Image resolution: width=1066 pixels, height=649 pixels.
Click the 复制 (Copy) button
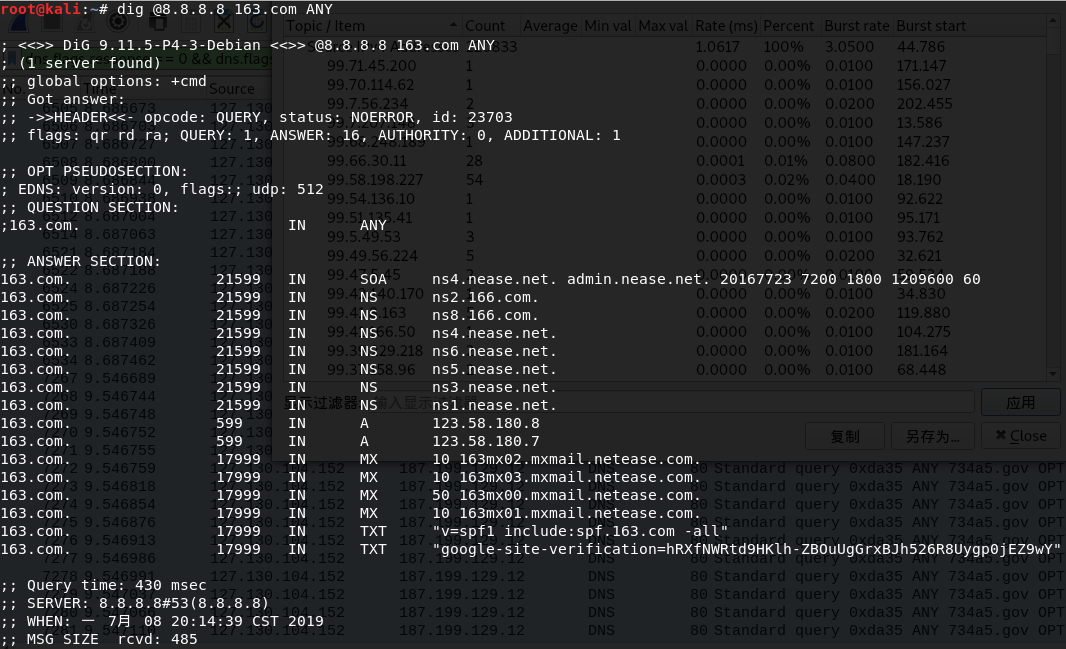coord(845,436)
